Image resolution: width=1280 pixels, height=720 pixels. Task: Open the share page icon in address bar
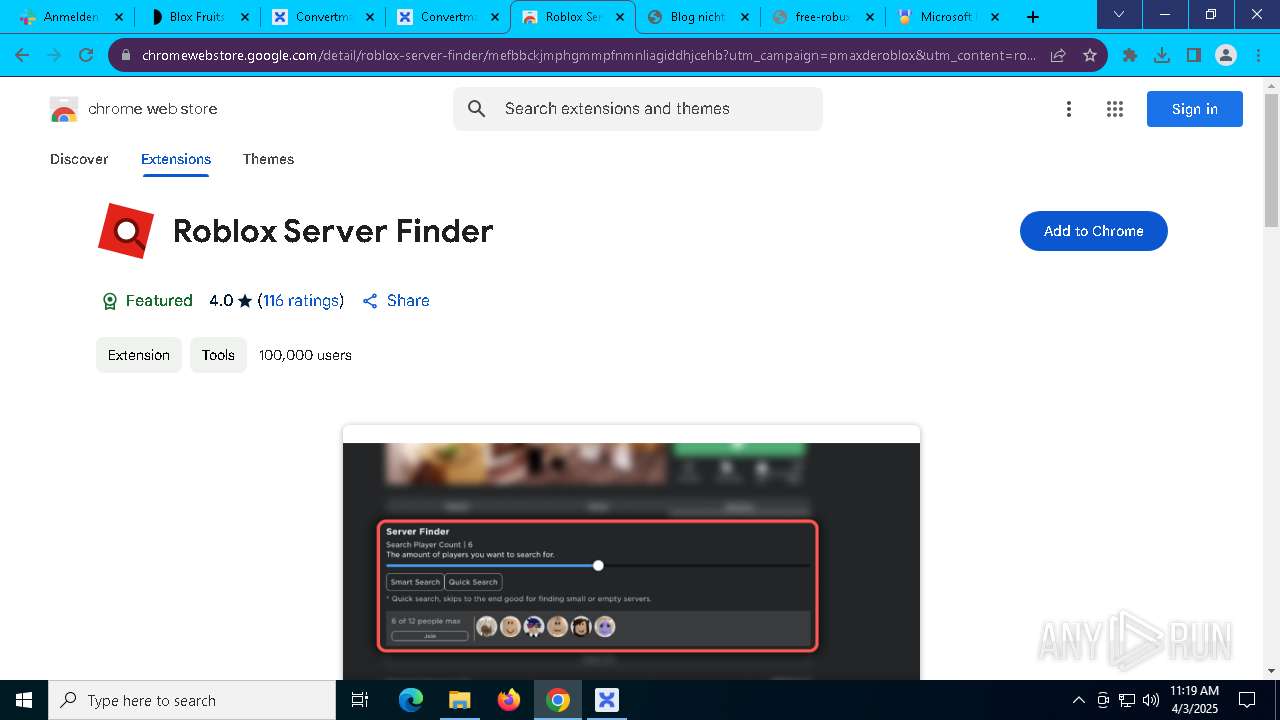click(x=1058, y=55)
